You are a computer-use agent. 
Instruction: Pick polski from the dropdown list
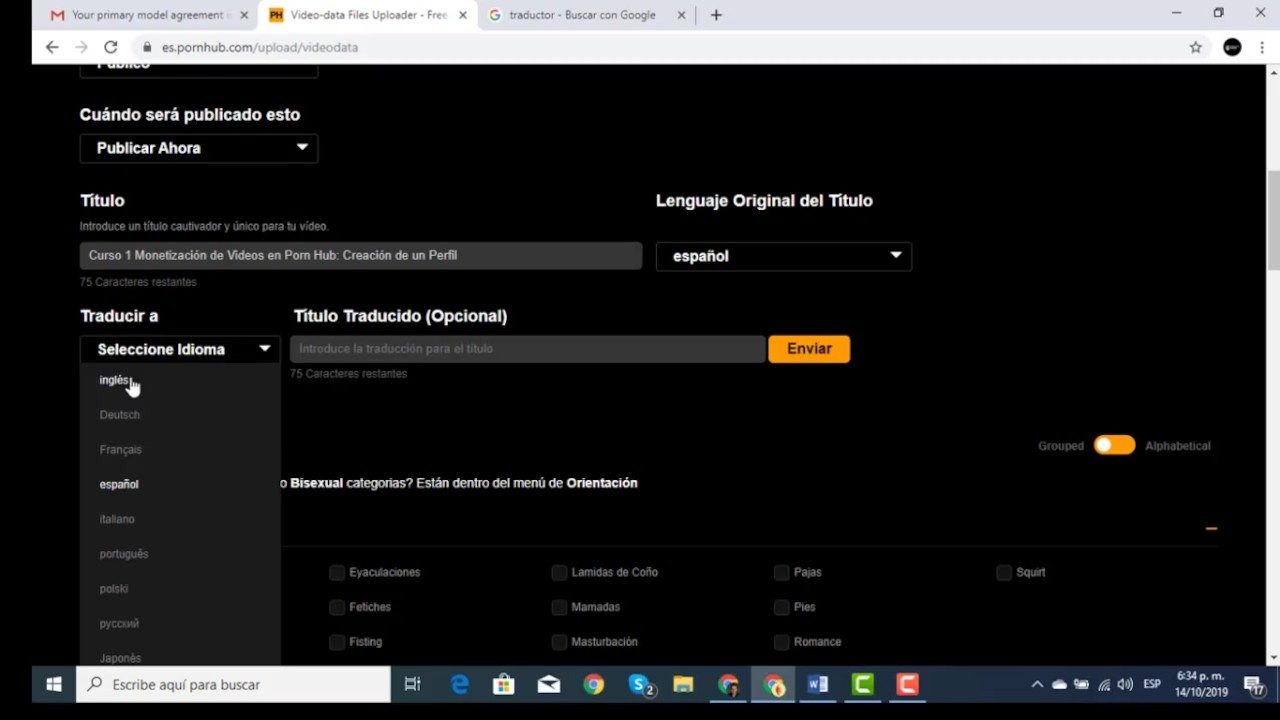[x=114, y=589]
